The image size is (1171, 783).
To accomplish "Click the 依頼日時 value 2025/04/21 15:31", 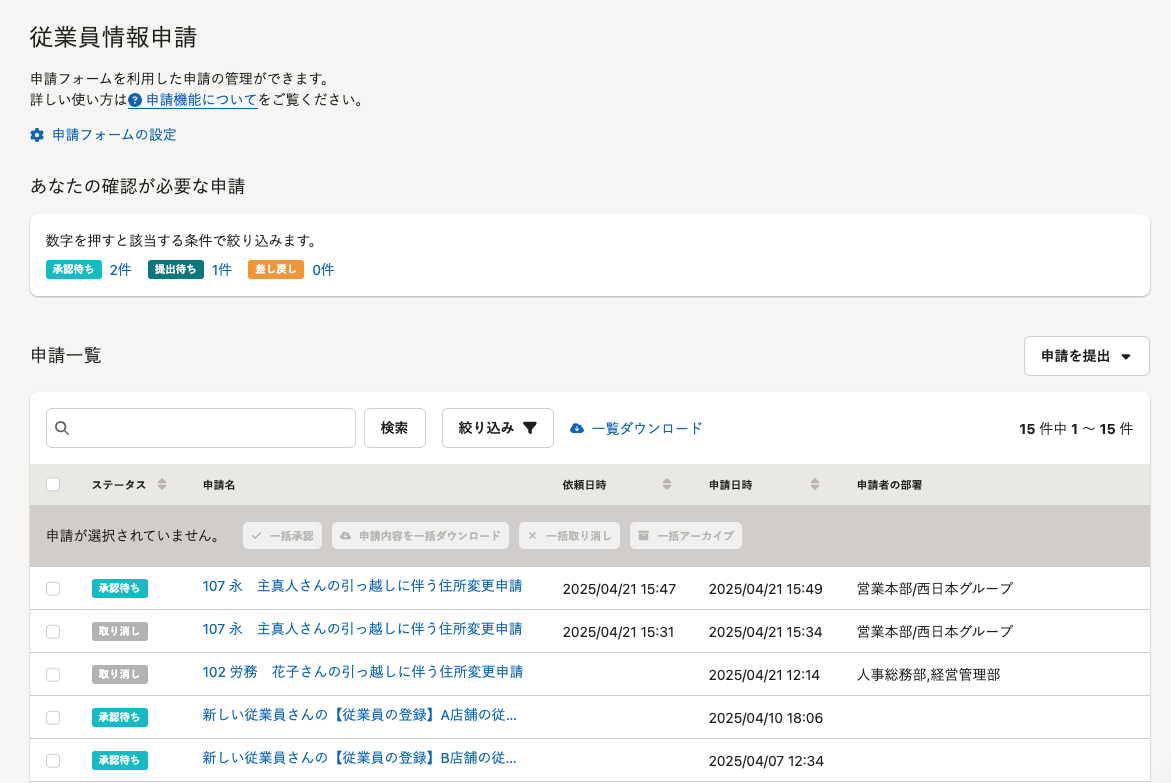I will click(618, 632).
